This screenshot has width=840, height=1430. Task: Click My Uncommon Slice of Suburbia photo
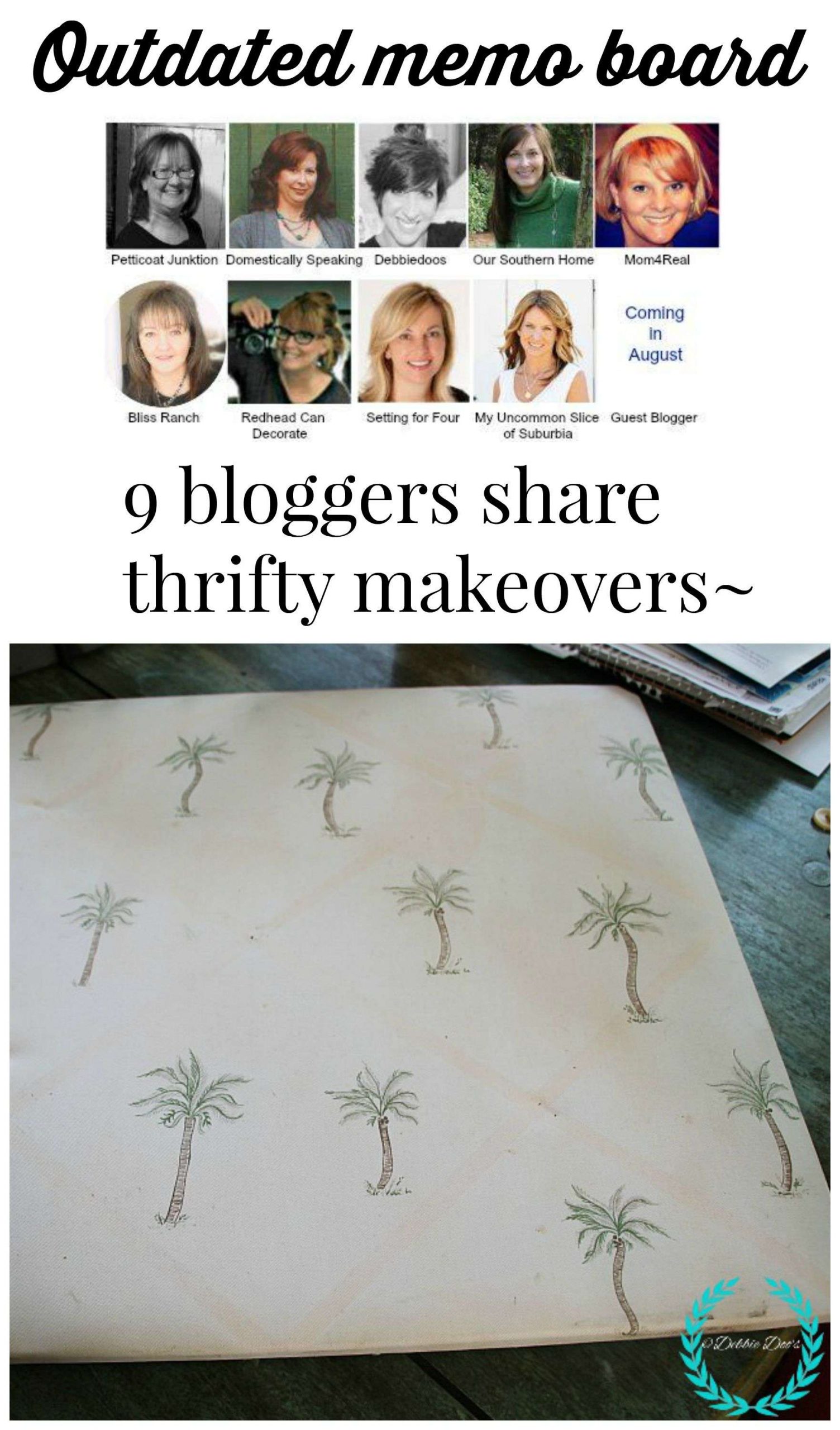[534, 341]
